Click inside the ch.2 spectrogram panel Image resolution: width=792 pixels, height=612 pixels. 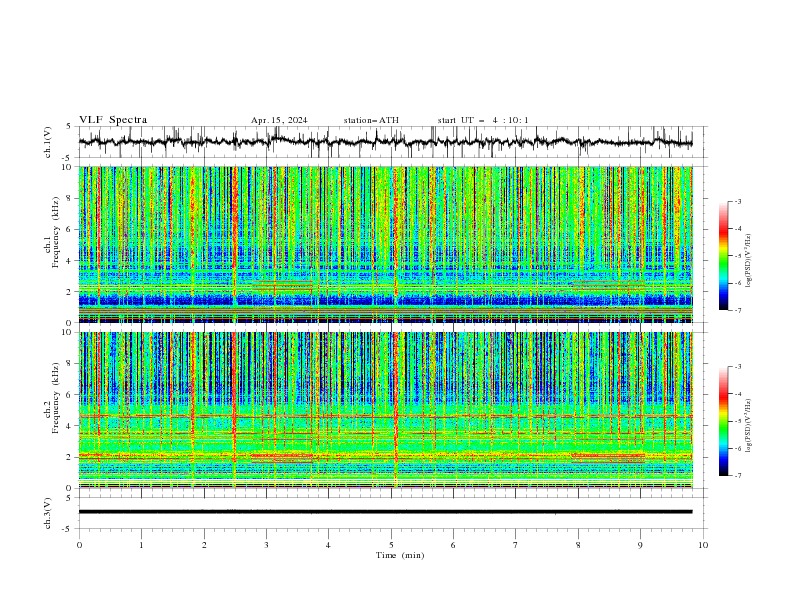click(385, 410)
